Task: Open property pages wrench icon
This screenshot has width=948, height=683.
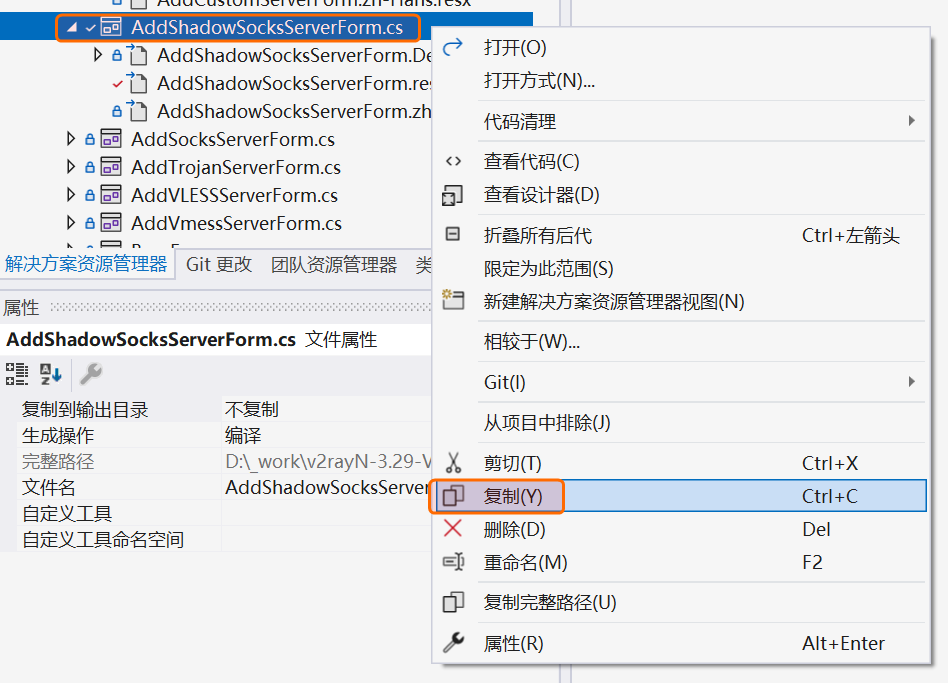Action: click(x=91, y=374)
